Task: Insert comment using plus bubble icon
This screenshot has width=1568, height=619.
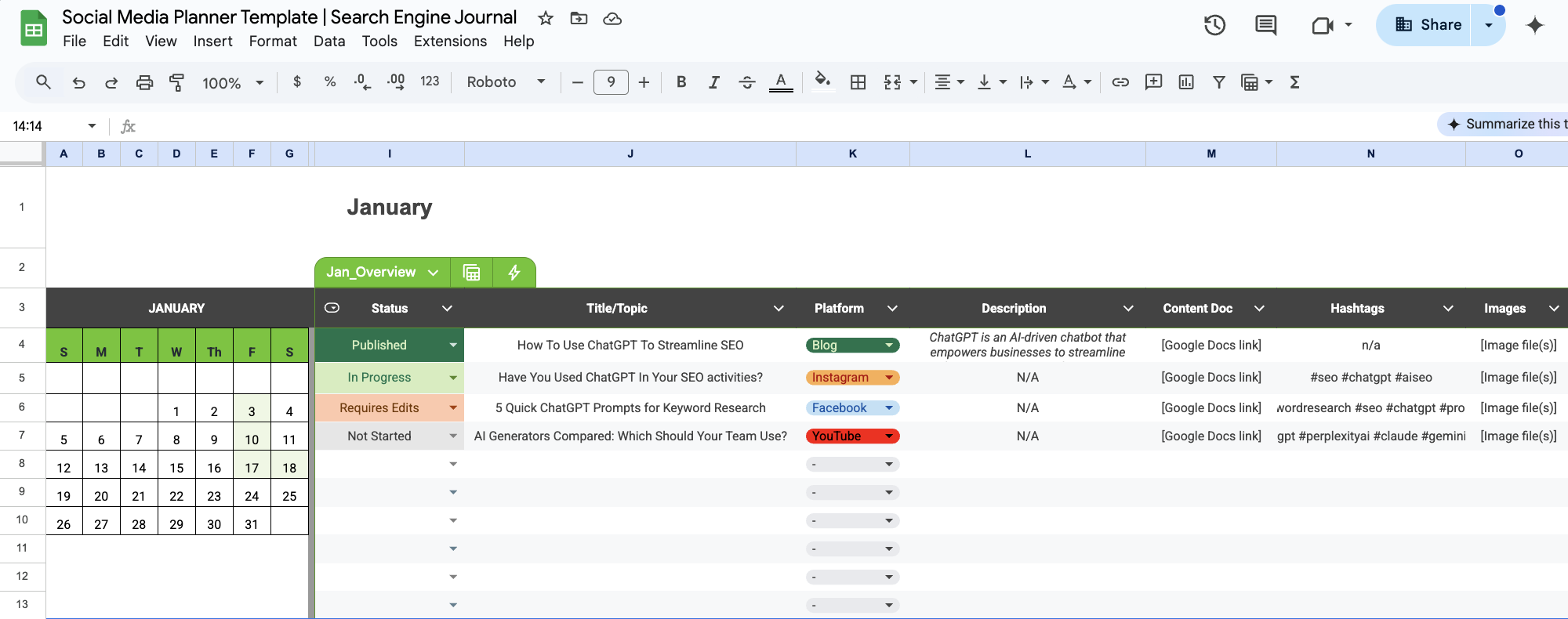Action: [x=1153, y=82]
